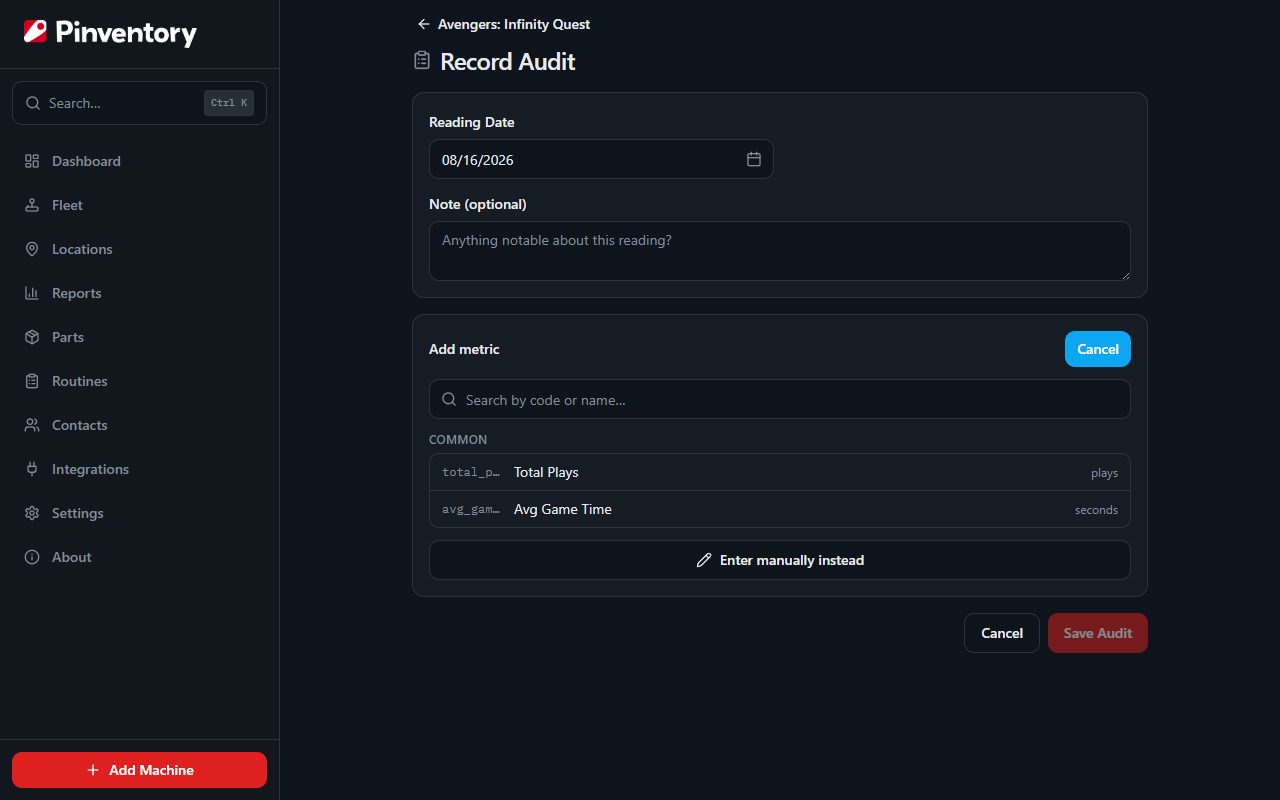1280x800 pixels.
Task: Click the Ctrl K shortcut badge
Action: pyautogui.click(x=229, y=103)
